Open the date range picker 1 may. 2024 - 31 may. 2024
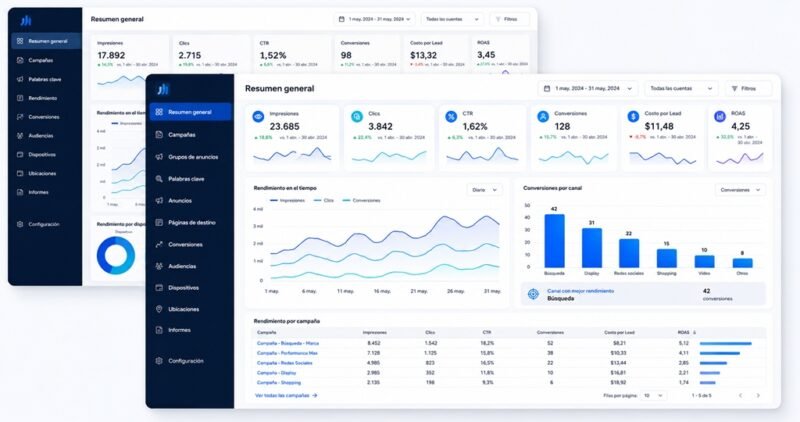 588,88
